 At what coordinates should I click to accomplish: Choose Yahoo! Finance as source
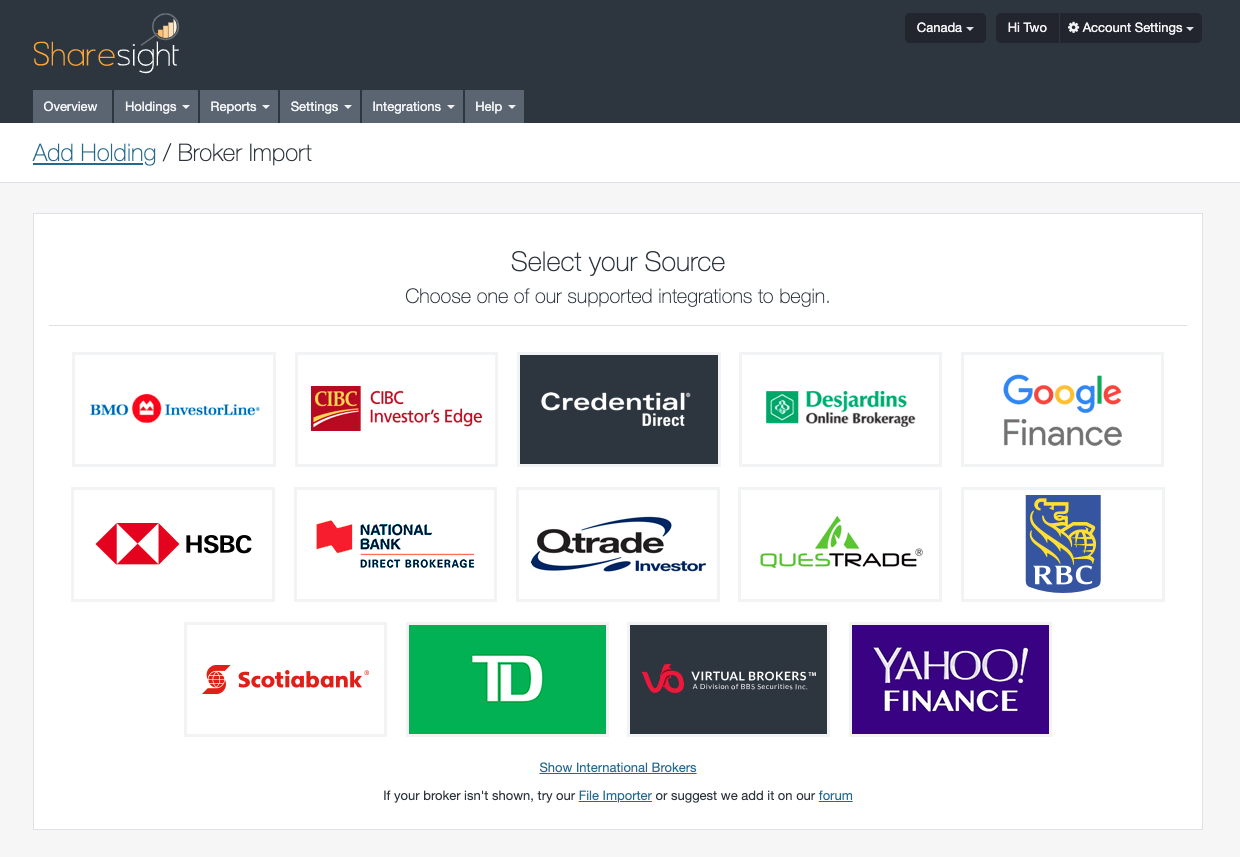point(950,680)
